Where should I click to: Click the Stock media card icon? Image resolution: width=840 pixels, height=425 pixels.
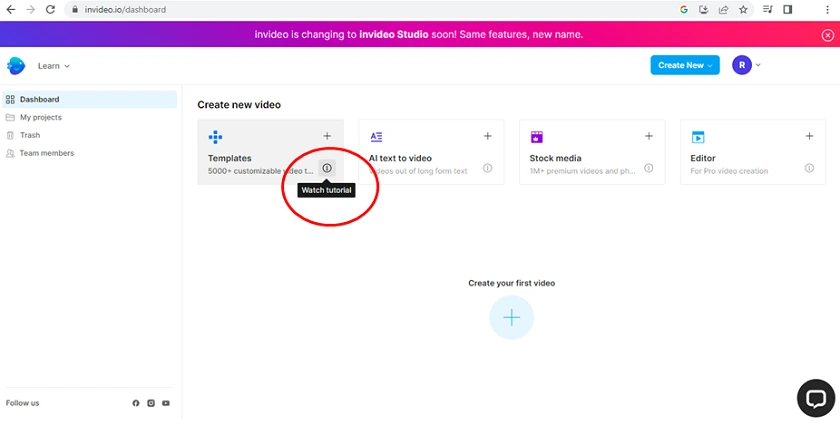pyautogui.click(x=537, y=137)
